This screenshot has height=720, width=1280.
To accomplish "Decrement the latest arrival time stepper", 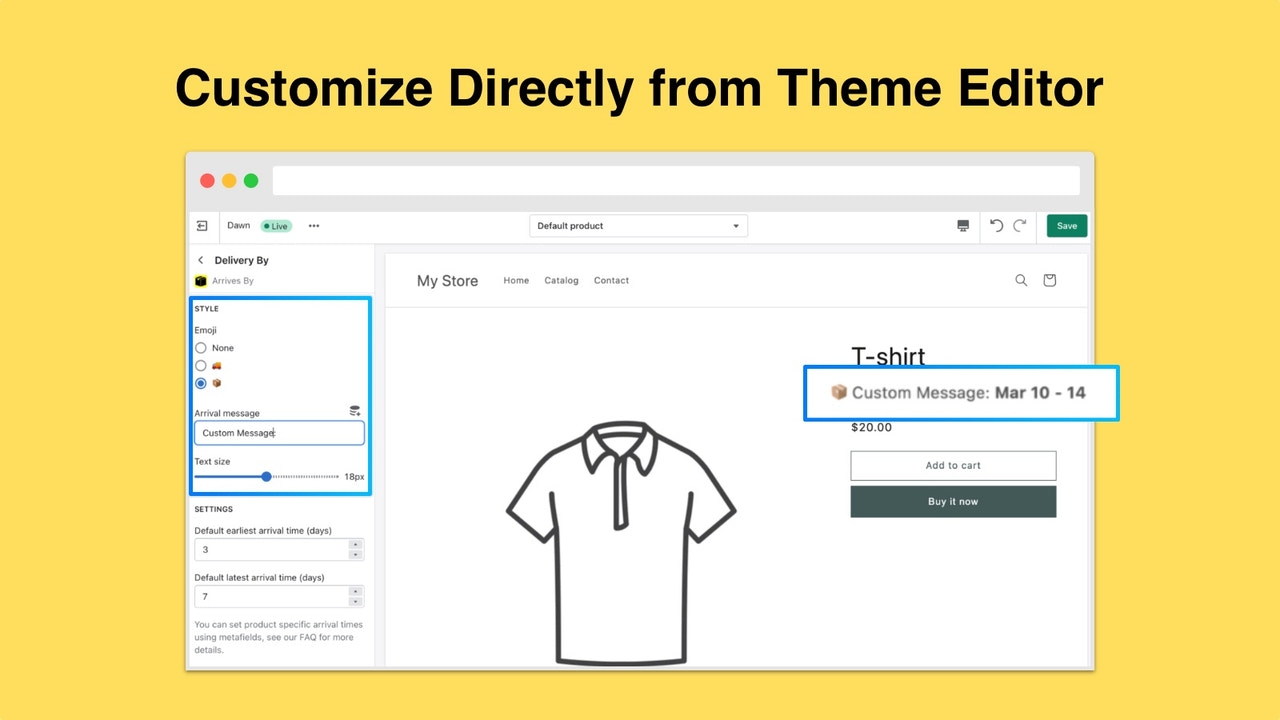I will coord(356,600).
